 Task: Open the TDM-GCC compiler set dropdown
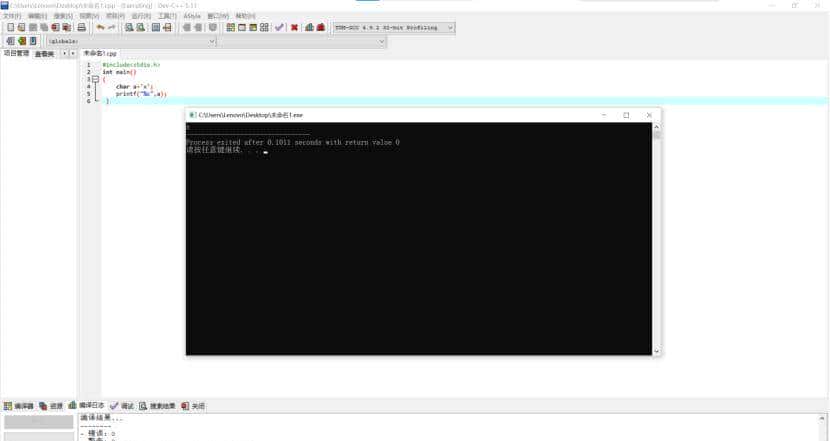(x=393, y=28)
